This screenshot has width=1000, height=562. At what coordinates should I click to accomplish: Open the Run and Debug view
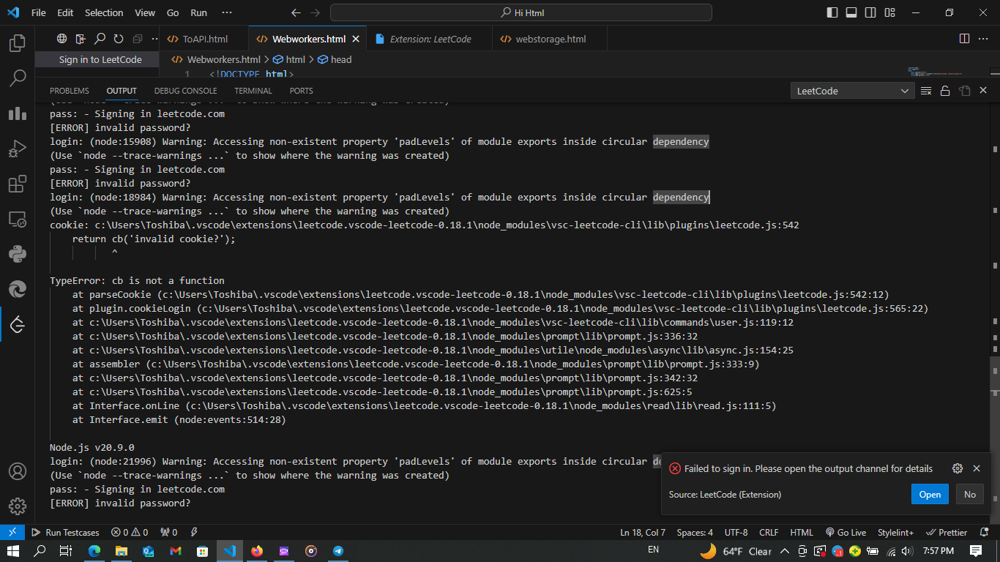coord(17,149)
